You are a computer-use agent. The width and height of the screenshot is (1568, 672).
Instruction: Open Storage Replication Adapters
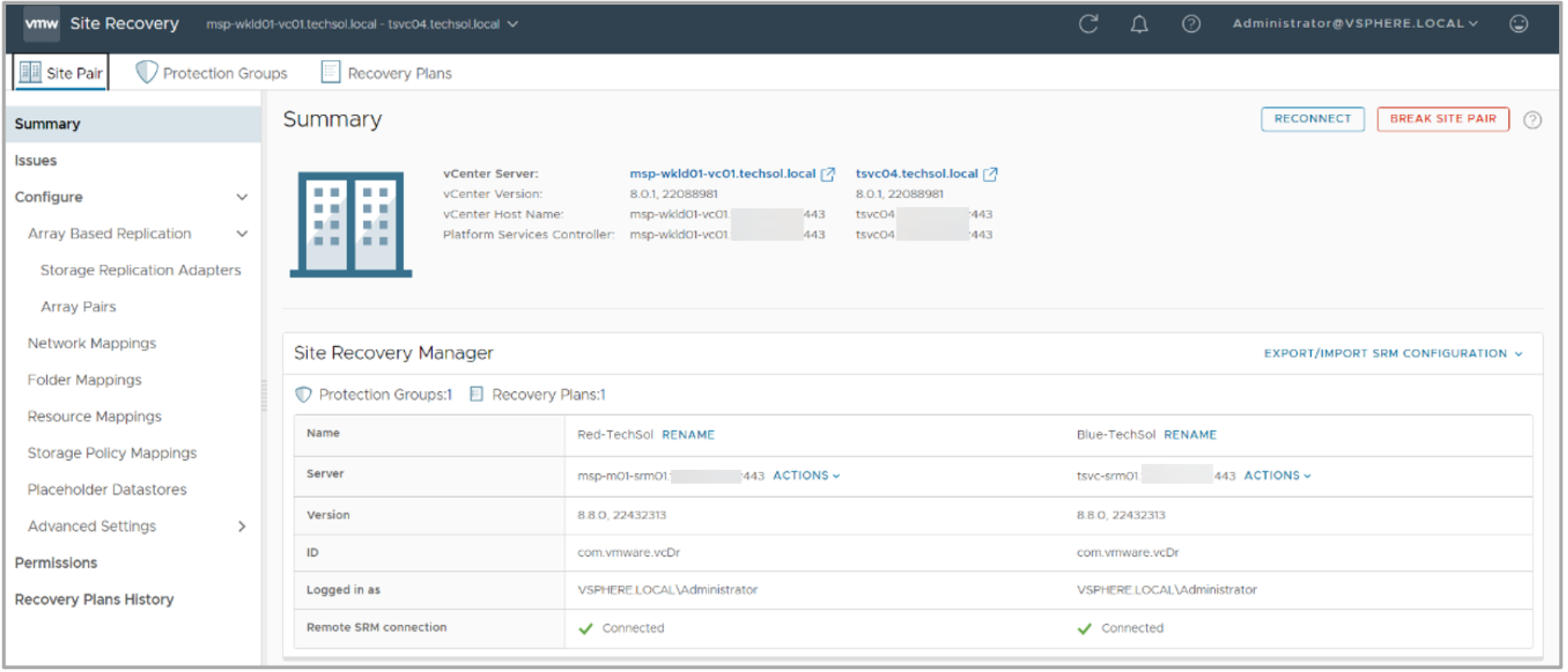coord(140,270)
